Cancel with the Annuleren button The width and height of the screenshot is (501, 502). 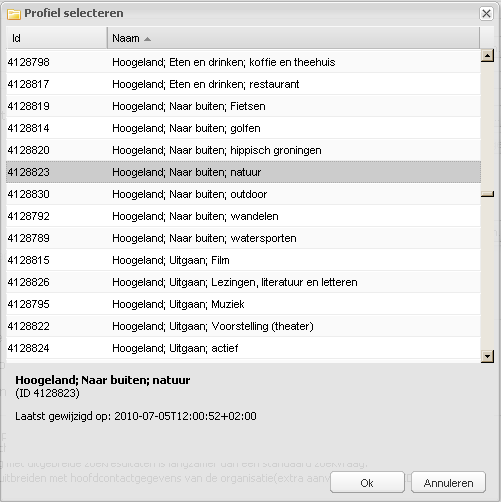pos(448,482)
